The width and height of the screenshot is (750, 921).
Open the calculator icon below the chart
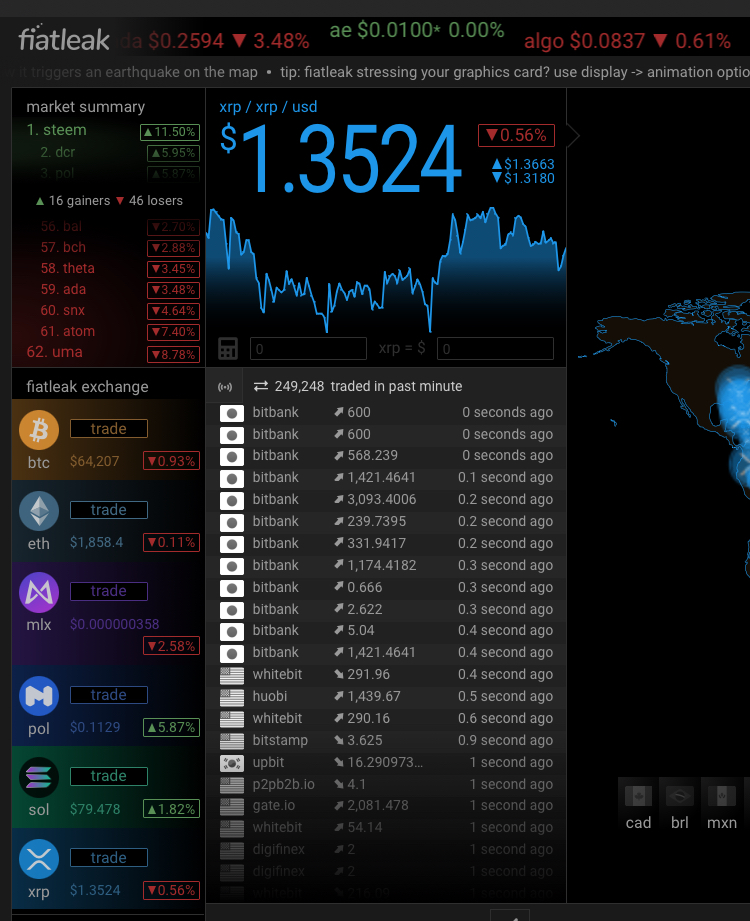pos(228,348)
